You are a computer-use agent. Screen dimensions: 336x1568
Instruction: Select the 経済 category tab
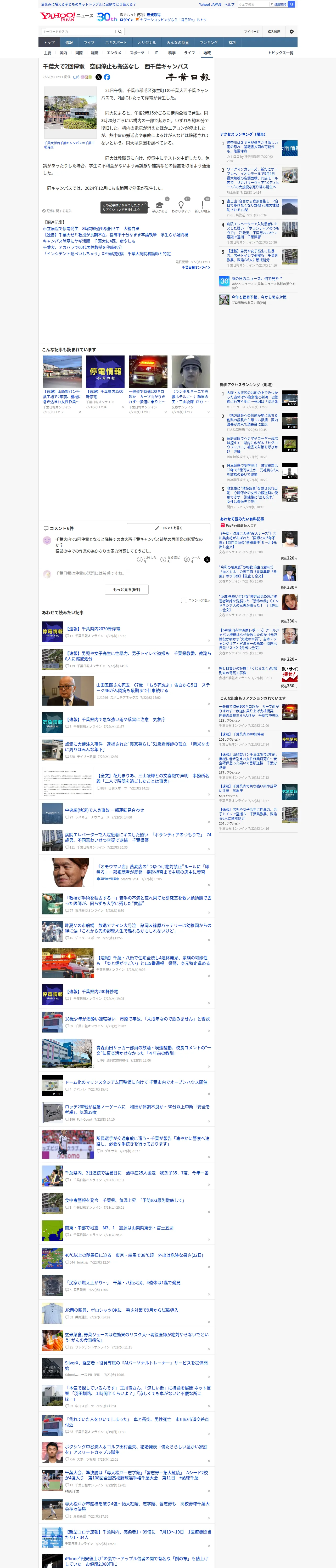[x=94, y=53]
